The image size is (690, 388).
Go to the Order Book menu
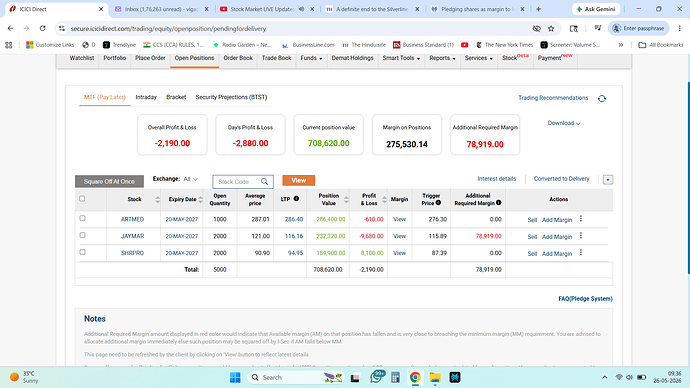coord(238,58)
